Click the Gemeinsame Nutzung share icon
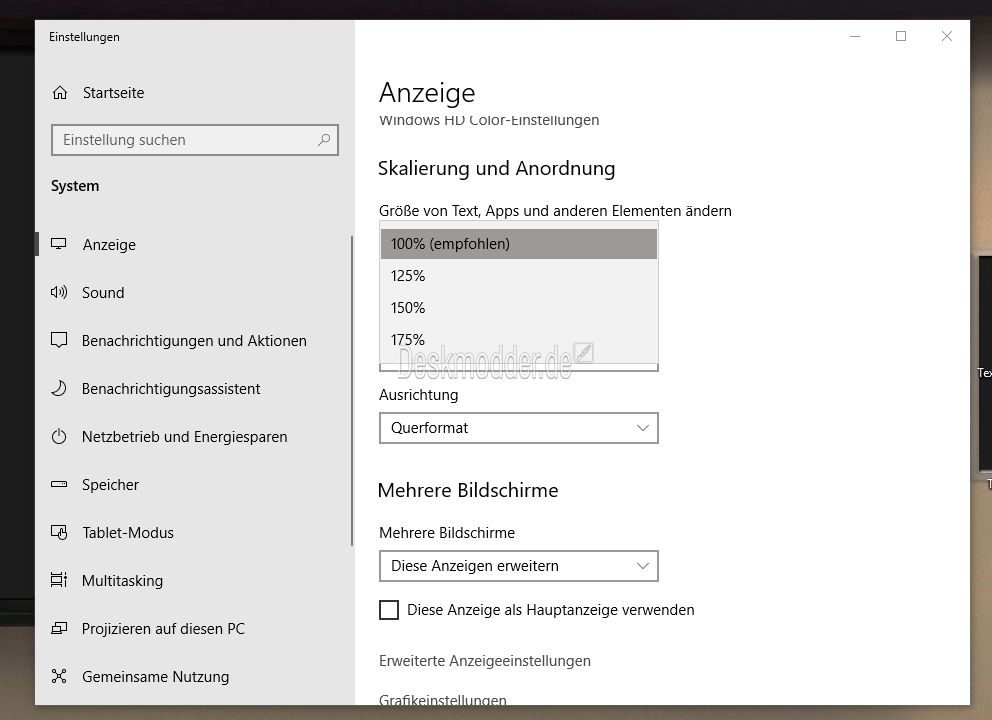The width and height of the screenshot is (992, 720). (59, 676)
